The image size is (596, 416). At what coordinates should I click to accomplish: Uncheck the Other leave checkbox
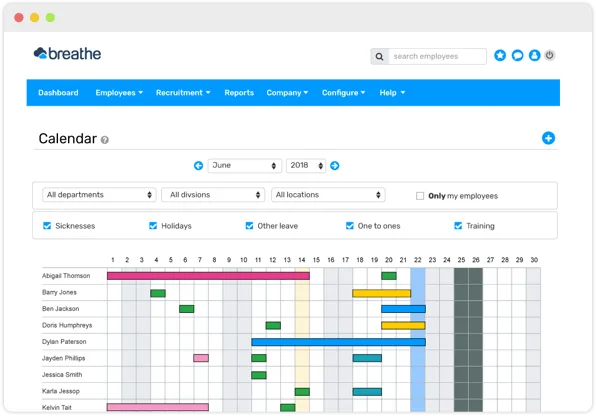tap(249, 226)
